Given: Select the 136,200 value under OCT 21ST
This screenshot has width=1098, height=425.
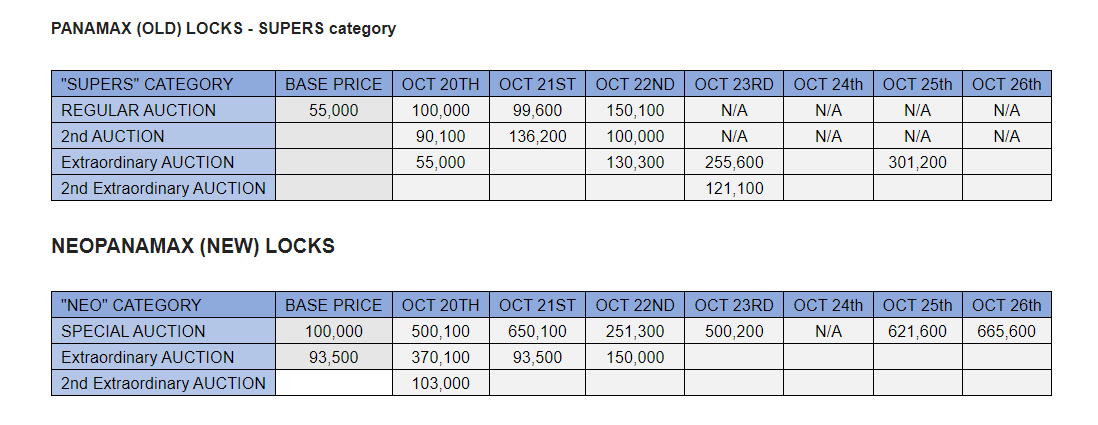Looking at the screenshot, I should click(x=537, y=136).
